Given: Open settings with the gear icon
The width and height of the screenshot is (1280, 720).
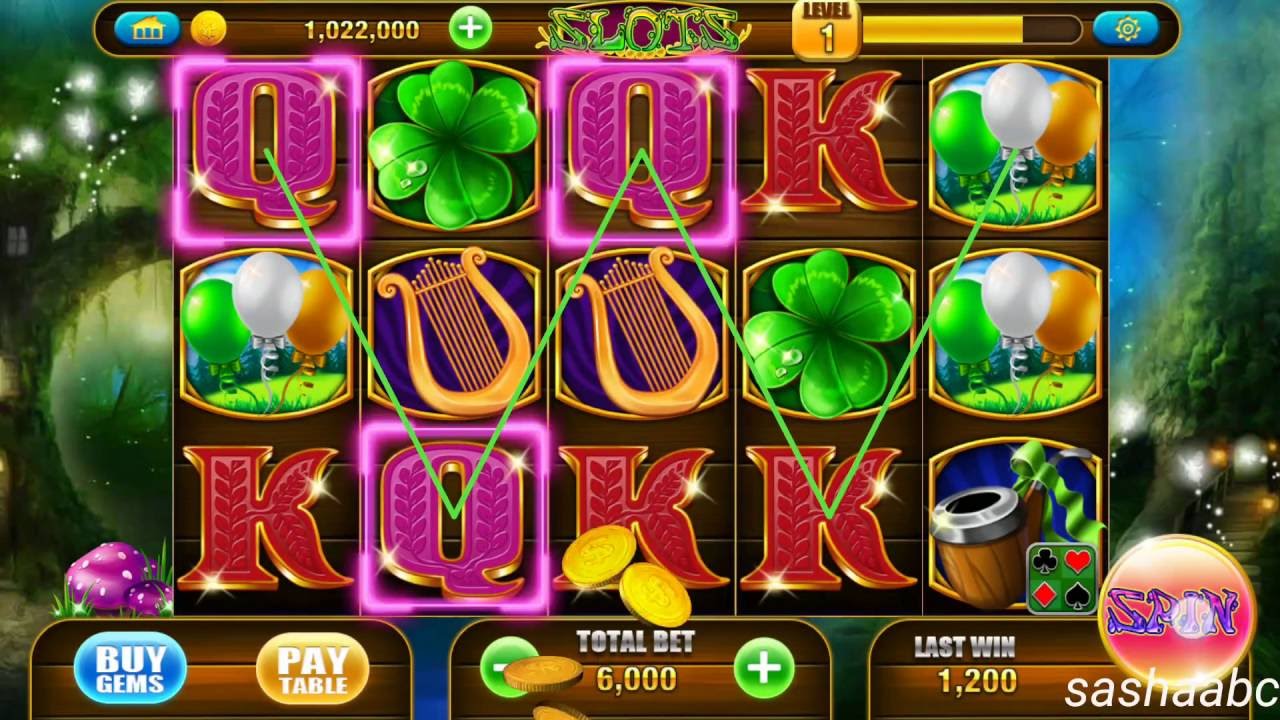Looking at the screenshot, I should [1126, 29].
